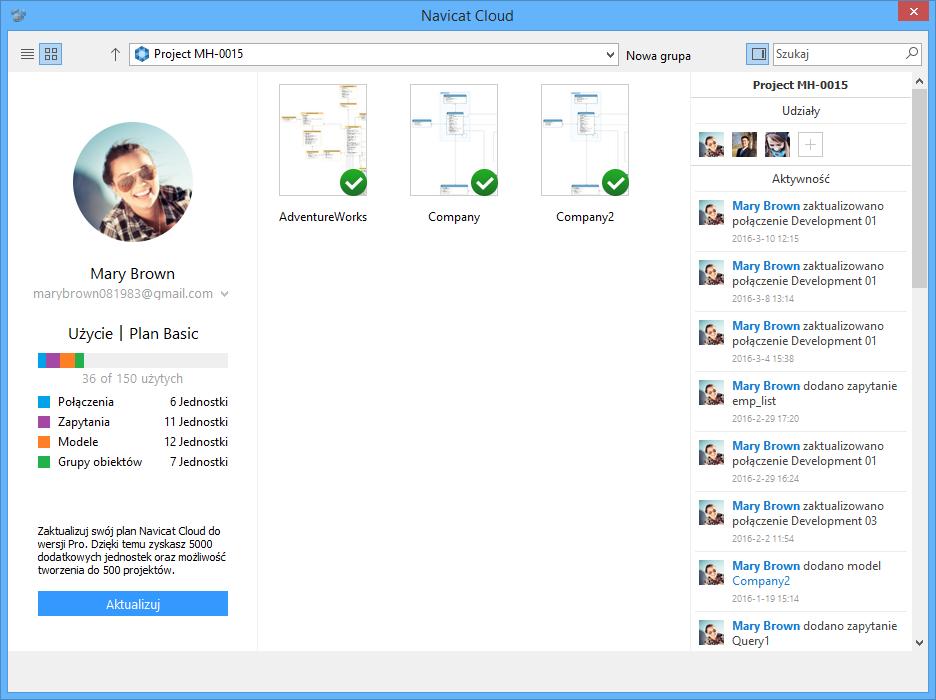936x700 pixels.
Task: Click the marybrown081983@gmail.com email text
Action: (123, 294)
